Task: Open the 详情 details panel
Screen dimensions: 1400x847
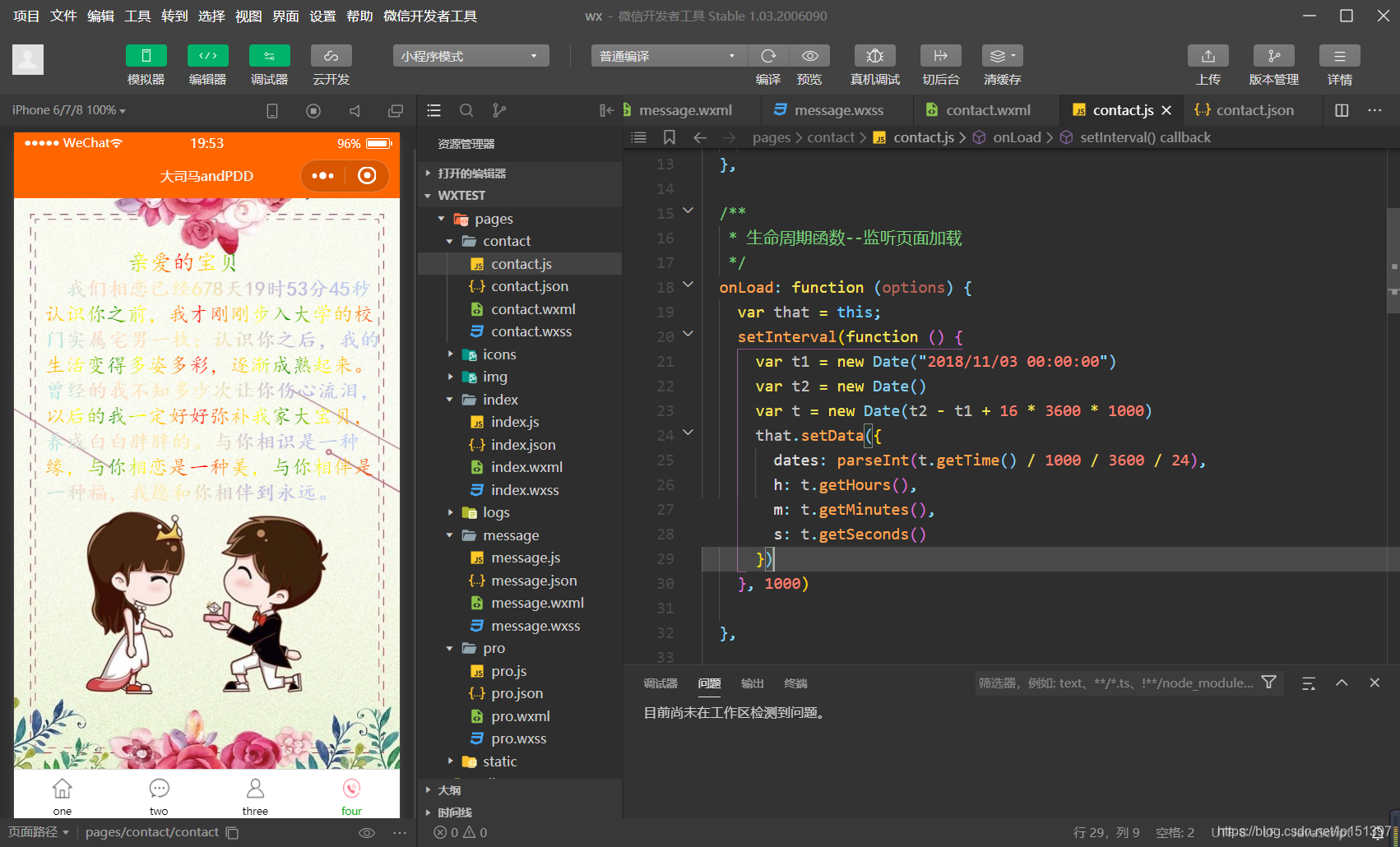Action: tap(1340, 56)
